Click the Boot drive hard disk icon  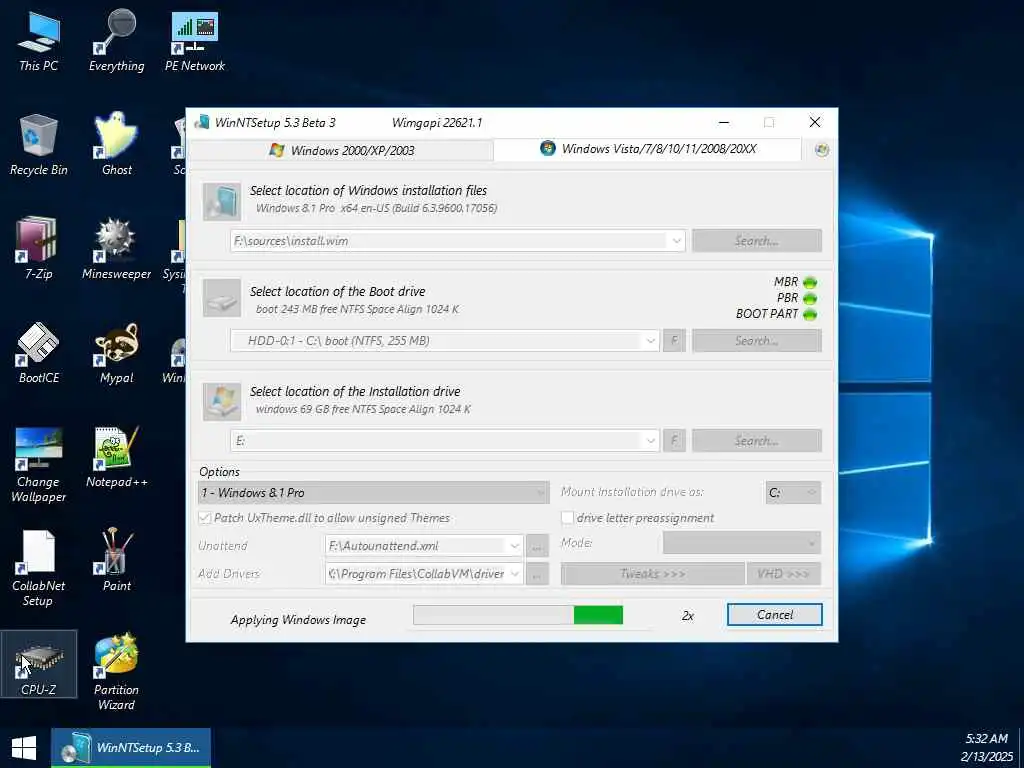[222, 298]
